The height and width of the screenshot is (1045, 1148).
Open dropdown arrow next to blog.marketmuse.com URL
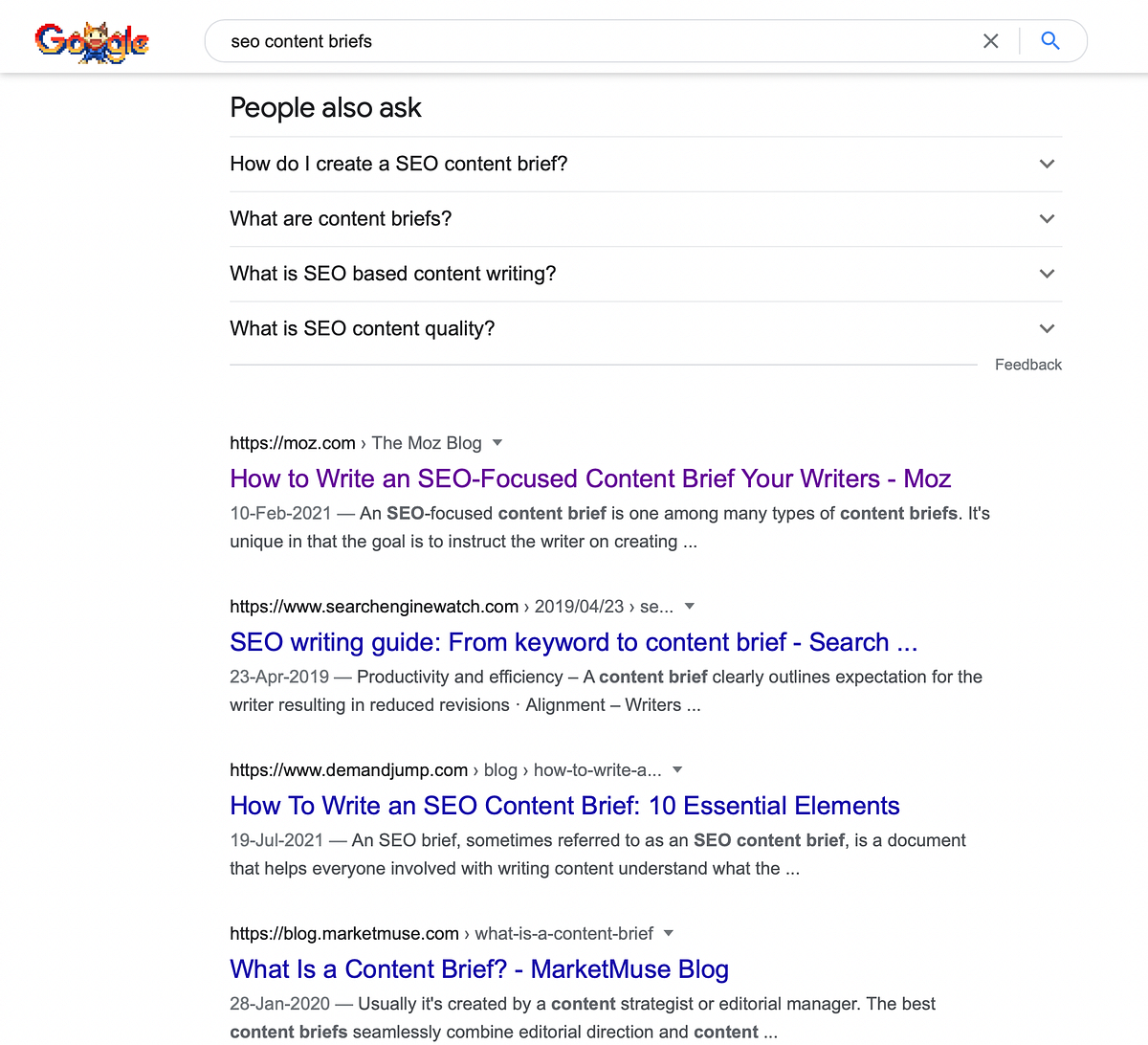(669, 934)
